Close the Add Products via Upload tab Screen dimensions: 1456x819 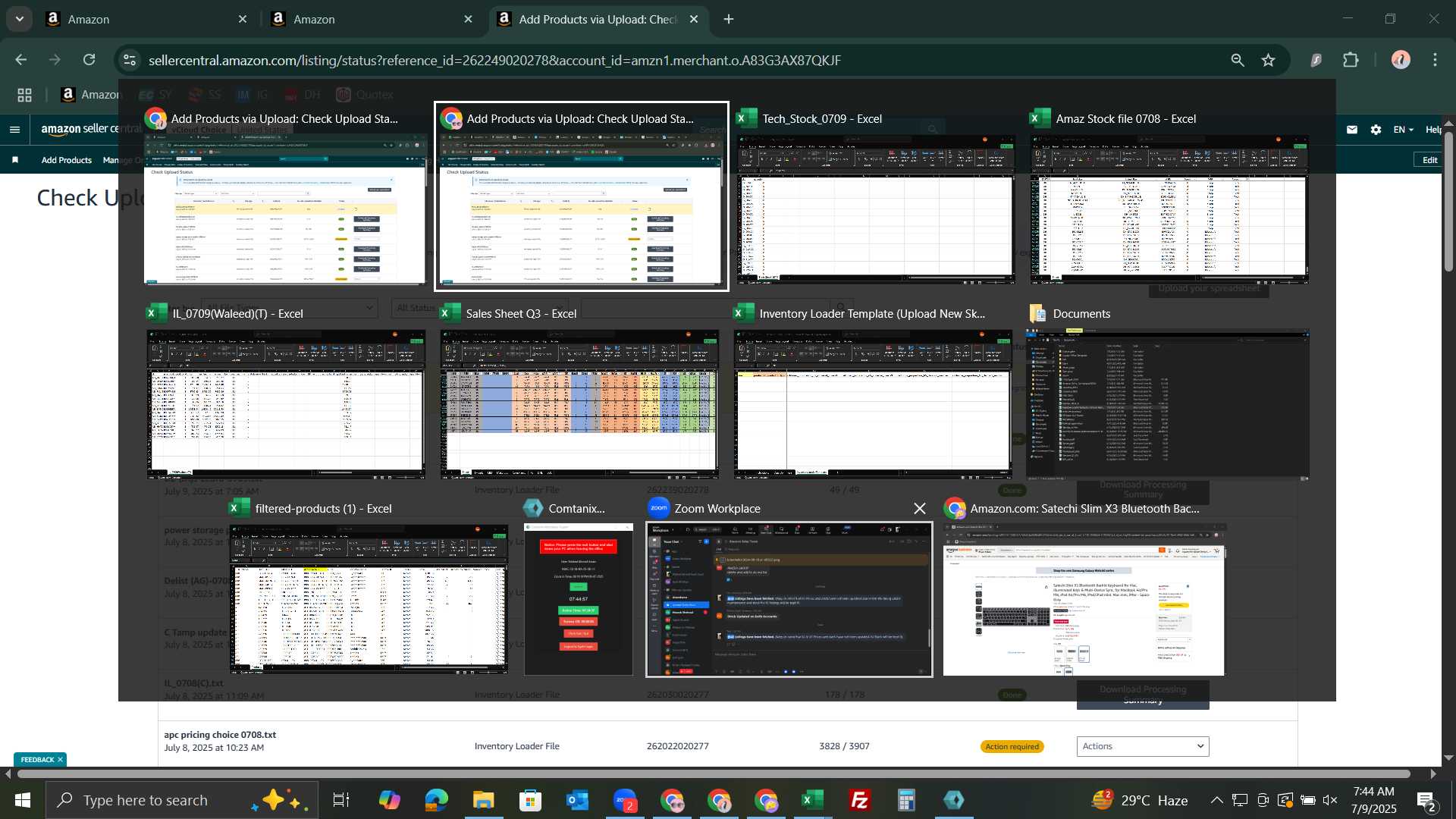pos(694,19)
